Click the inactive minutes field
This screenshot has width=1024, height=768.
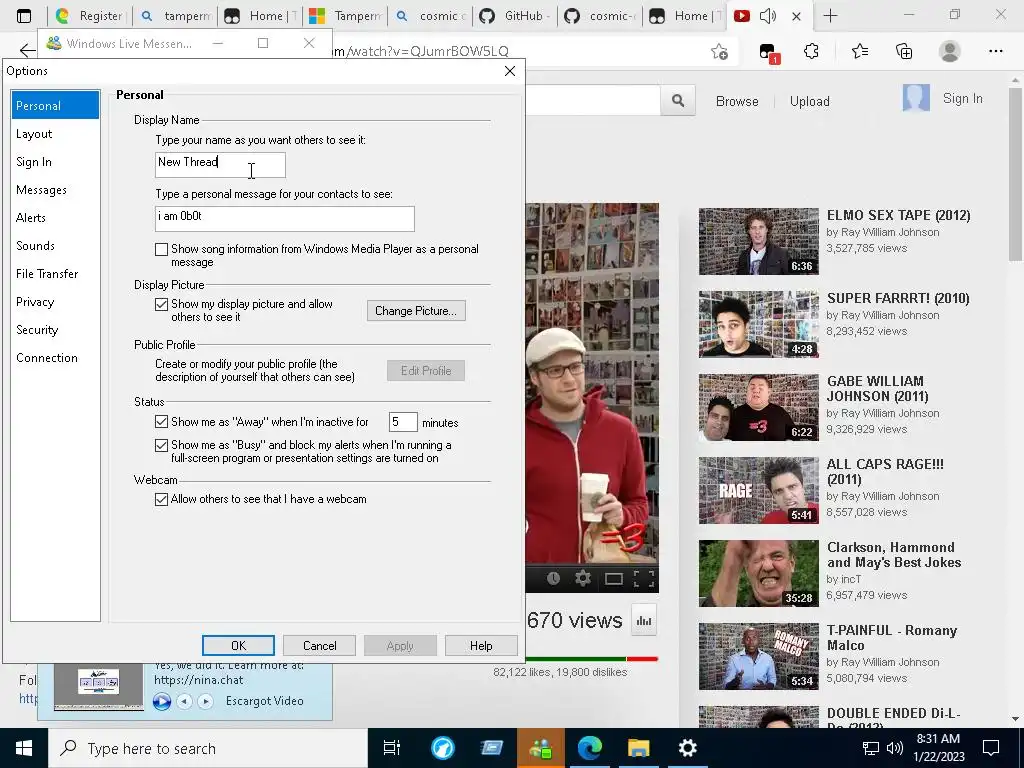pos(403,422)
